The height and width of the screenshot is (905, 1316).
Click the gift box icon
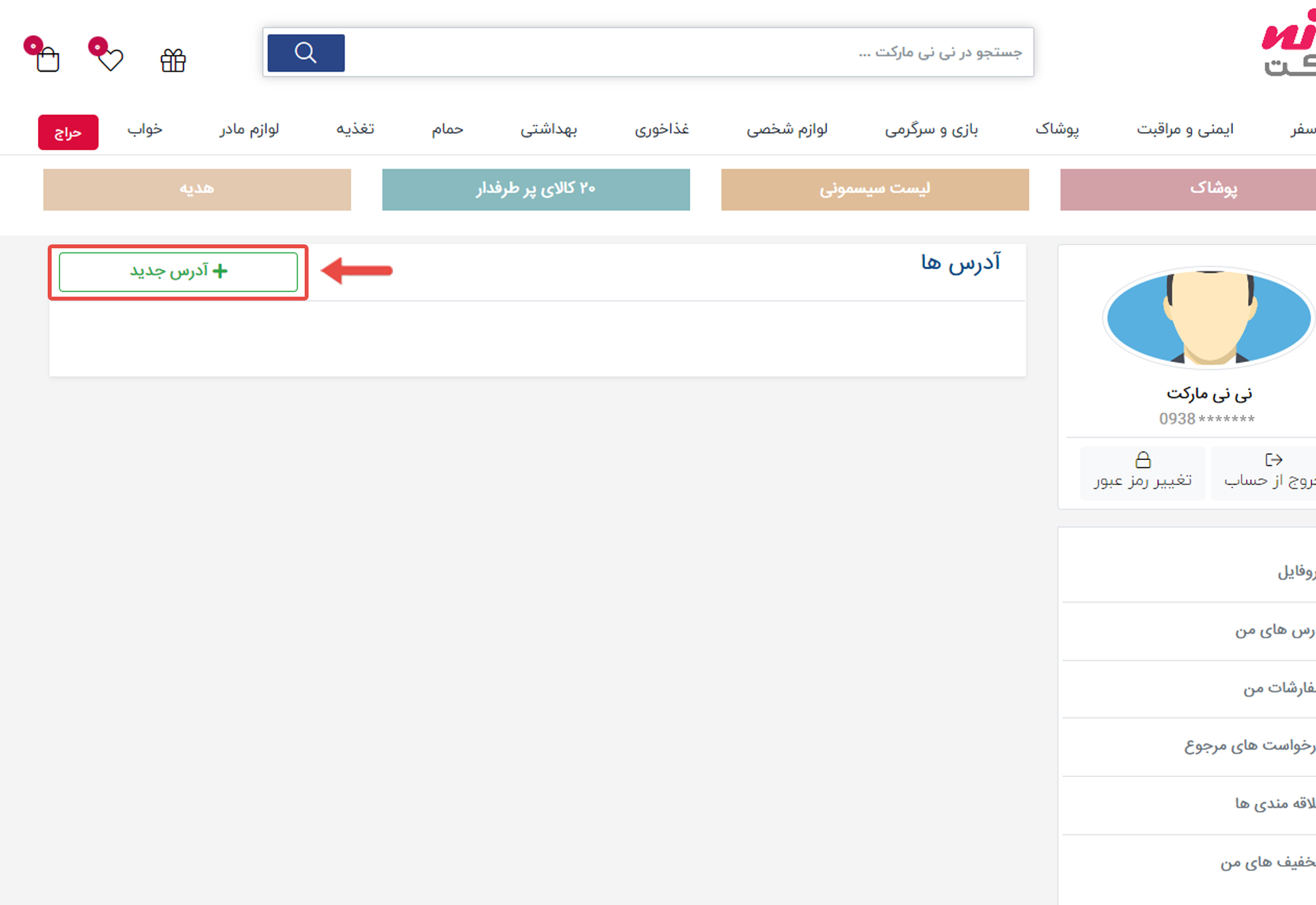click(x=173, y=61)
